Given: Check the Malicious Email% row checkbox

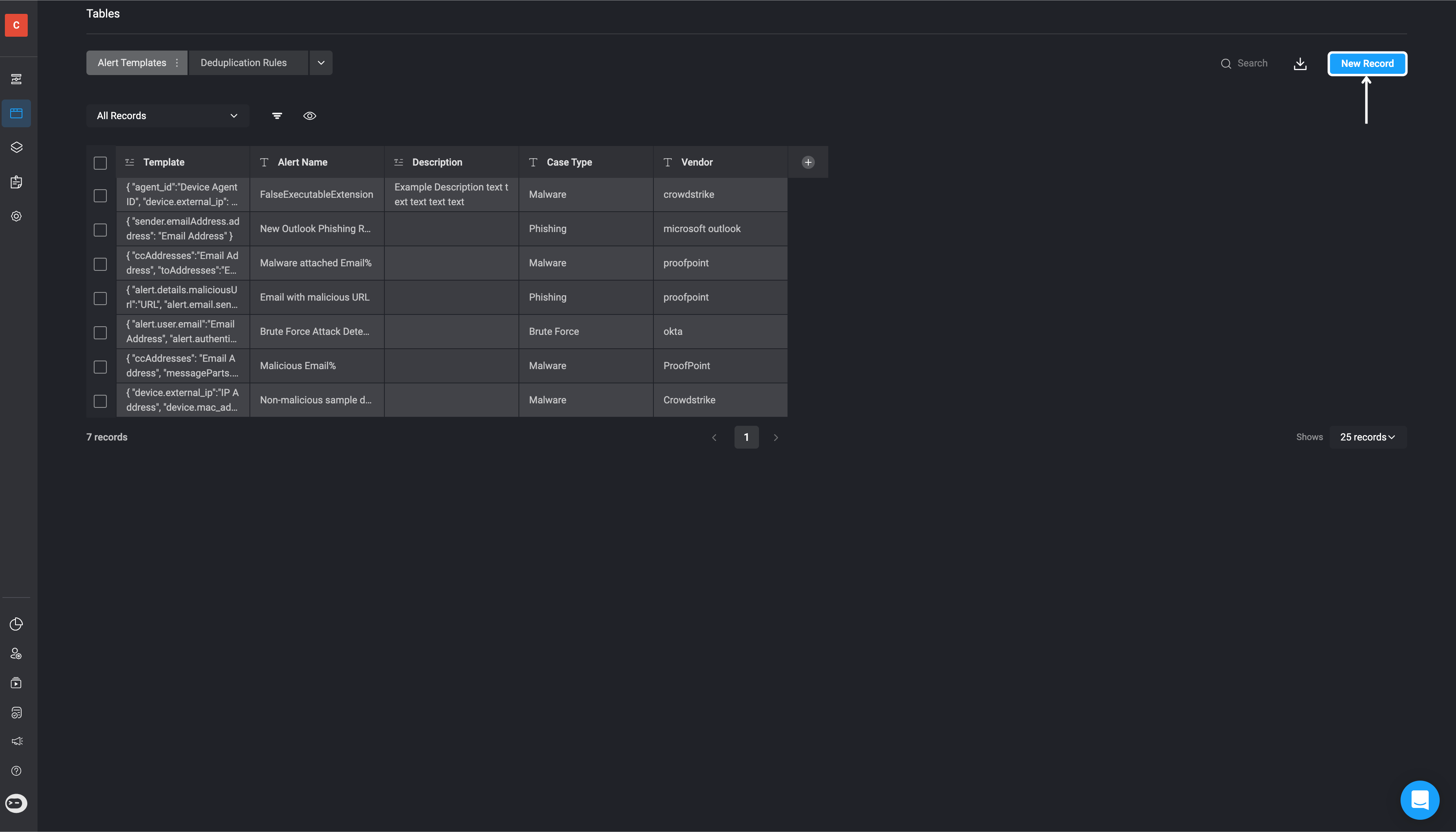Looking at the screenshot, I should [101, 367].
